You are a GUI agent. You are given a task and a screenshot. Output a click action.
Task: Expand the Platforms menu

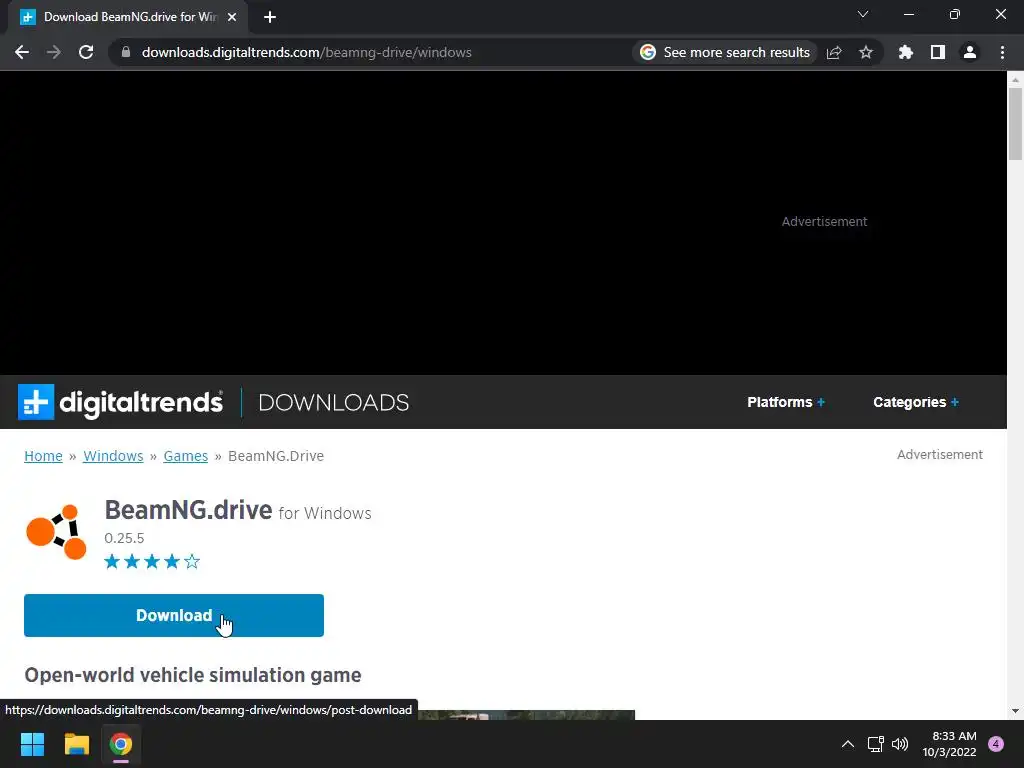tap(786, 402)
